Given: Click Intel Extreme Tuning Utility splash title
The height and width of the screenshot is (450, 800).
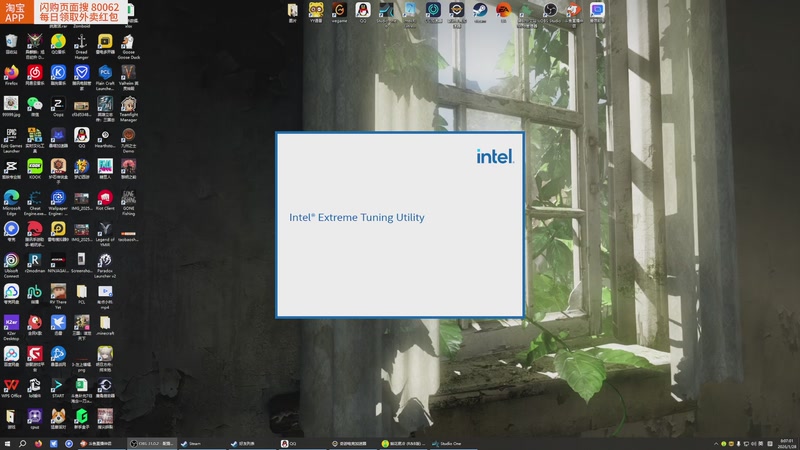Looking at the screenshot, I should point(357,217).
